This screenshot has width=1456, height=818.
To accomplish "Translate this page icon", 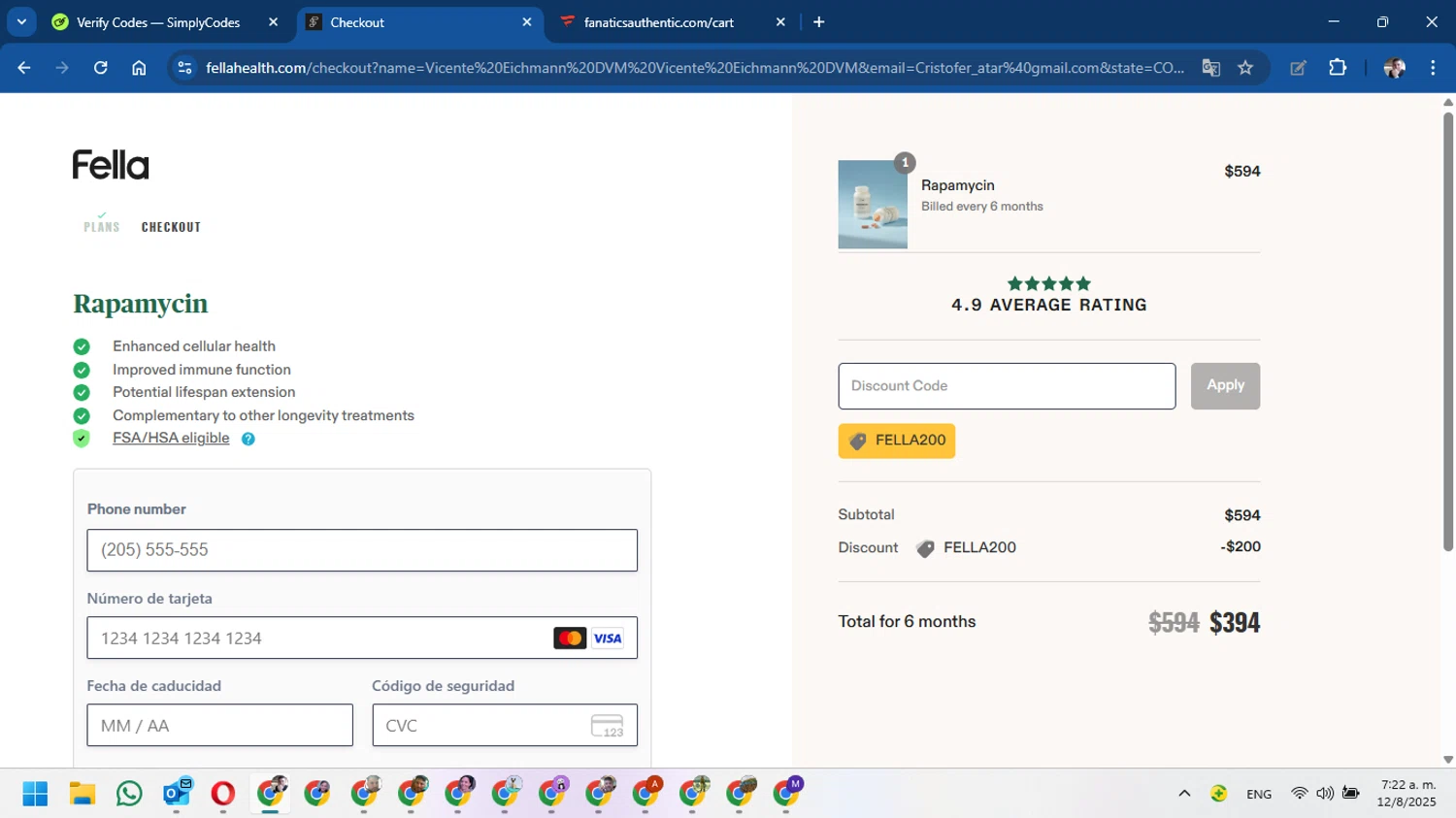I will [1210, 68].
